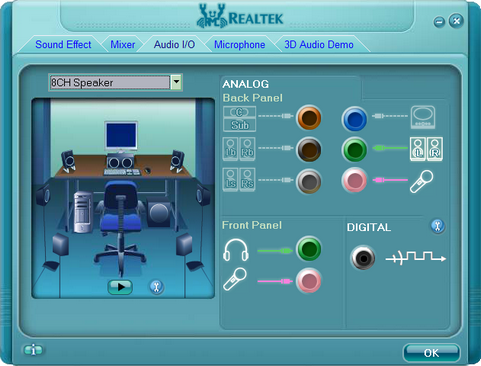Click the pink microphone front panel jack

pyautogui.click(x=309, y=281)
